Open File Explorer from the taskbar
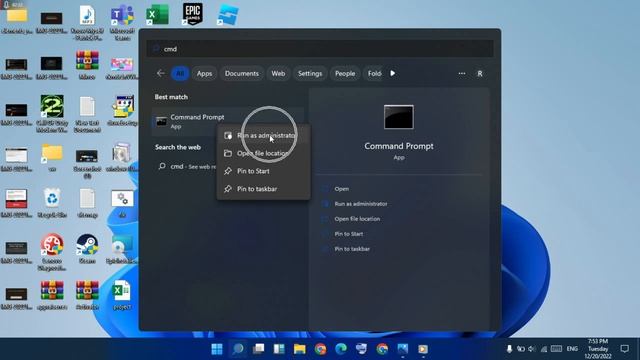 [x=300, y=349]
